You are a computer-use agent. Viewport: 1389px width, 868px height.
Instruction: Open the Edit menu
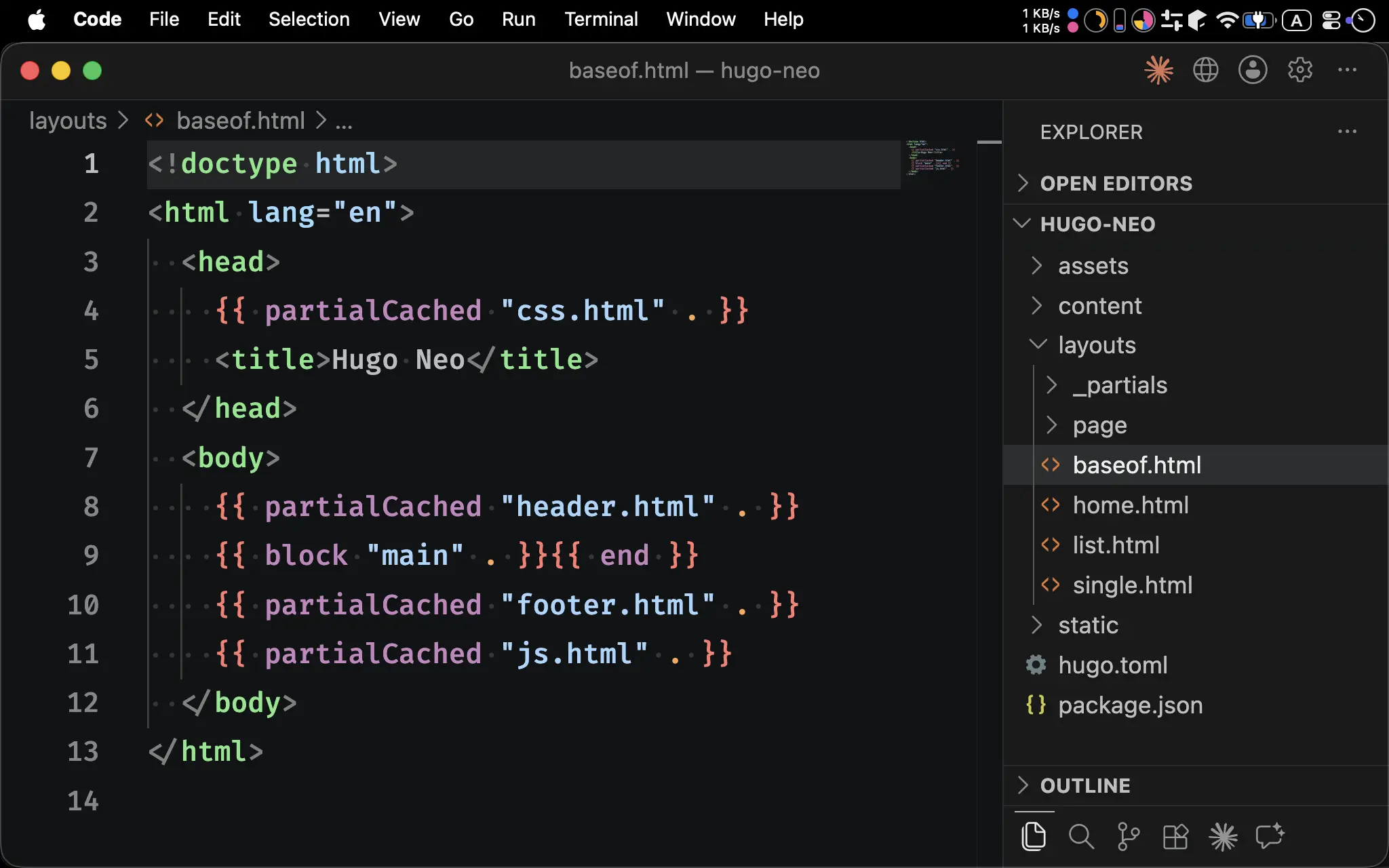(224, 19)
